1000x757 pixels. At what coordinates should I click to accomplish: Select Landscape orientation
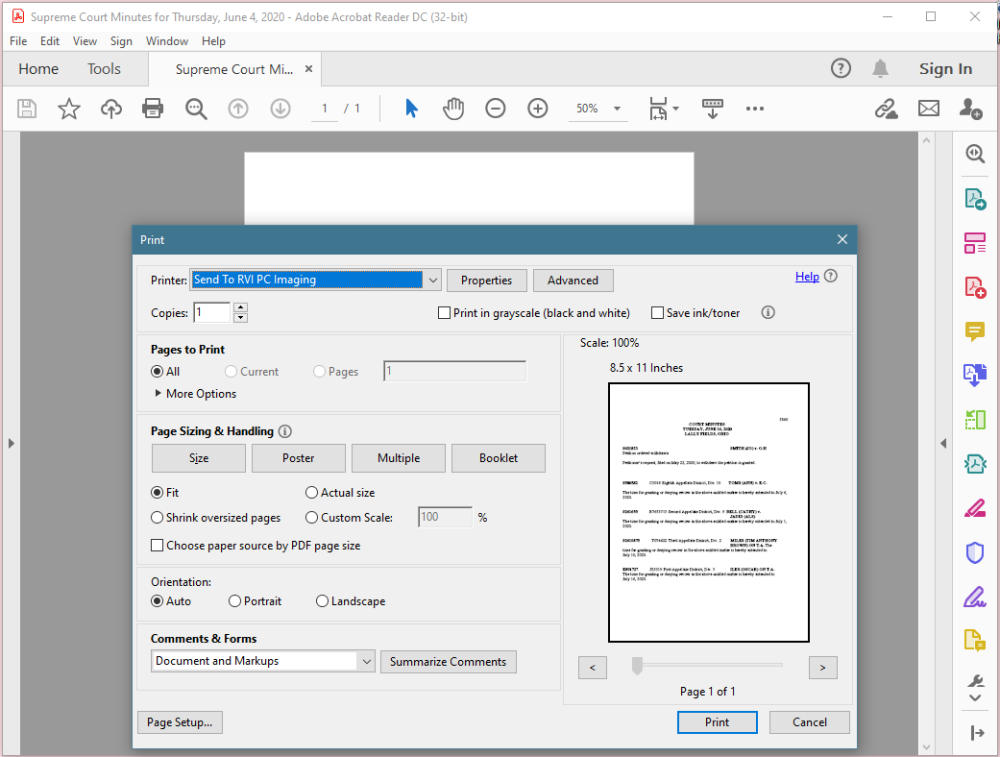point(322,601)
